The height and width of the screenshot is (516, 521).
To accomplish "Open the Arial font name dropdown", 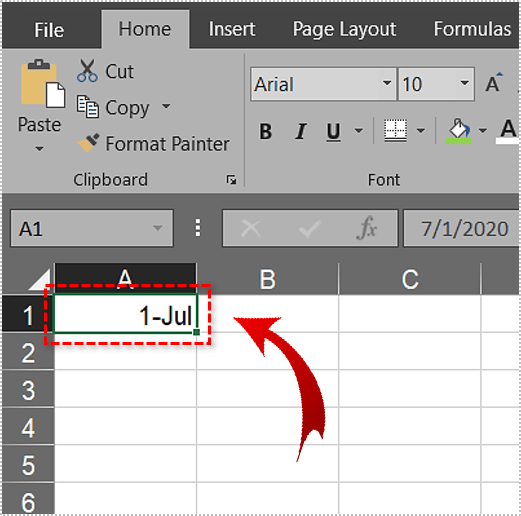I will [x=387, y=83].
